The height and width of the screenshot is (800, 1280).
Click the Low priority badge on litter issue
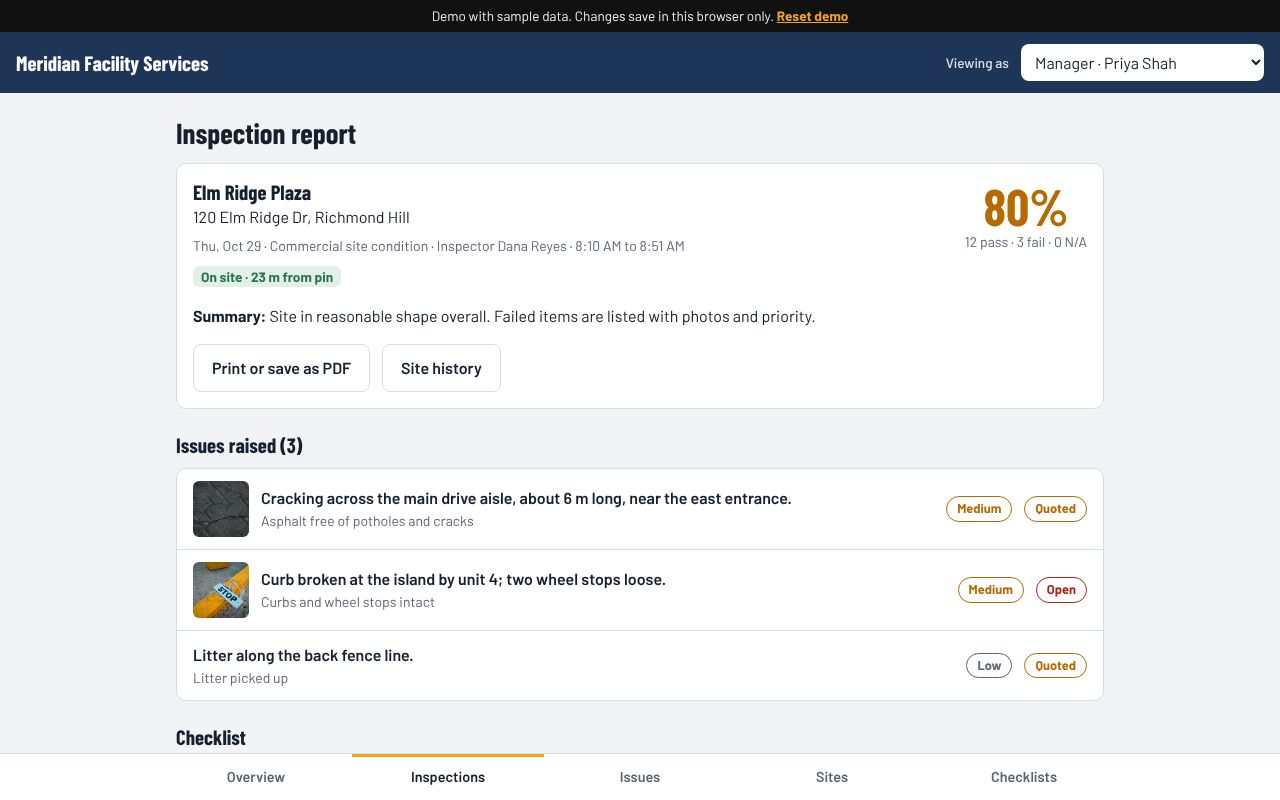point(989,666)
